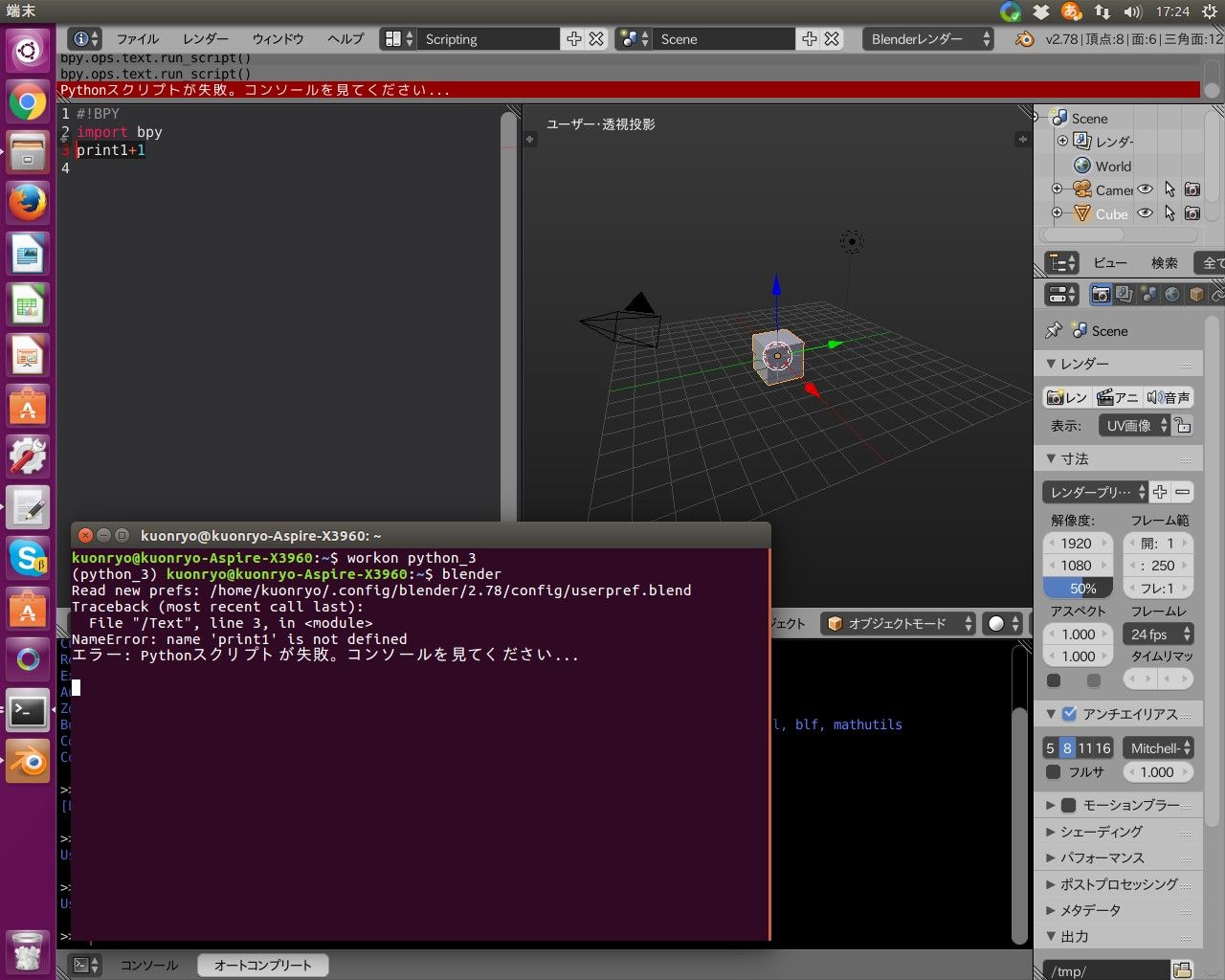Viewport: 1225px width, 980px height.
Task: Click the Blender logo in the header
Action: click(x=1024, y=39)
